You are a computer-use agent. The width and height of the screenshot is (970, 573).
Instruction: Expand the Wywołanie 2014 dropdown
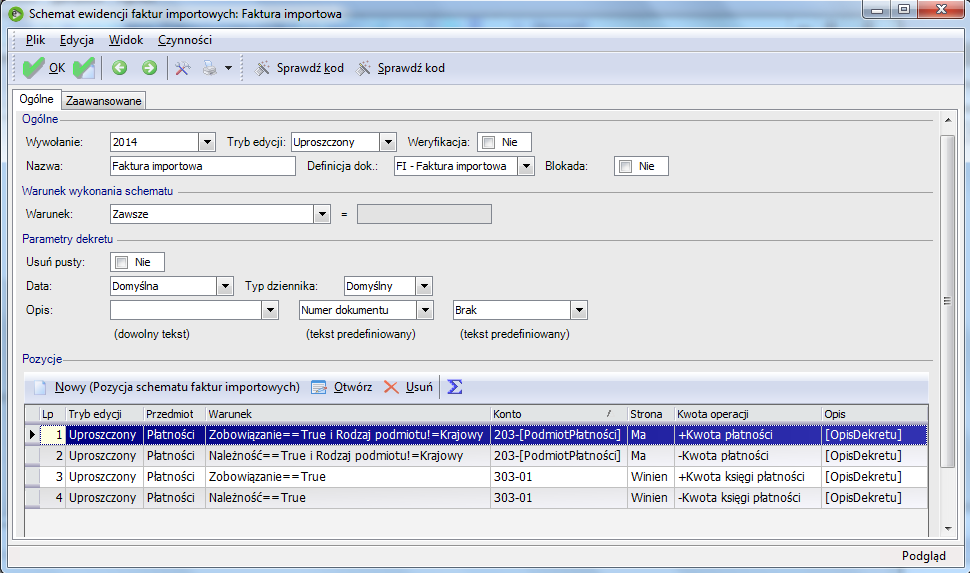pos(207,142)
